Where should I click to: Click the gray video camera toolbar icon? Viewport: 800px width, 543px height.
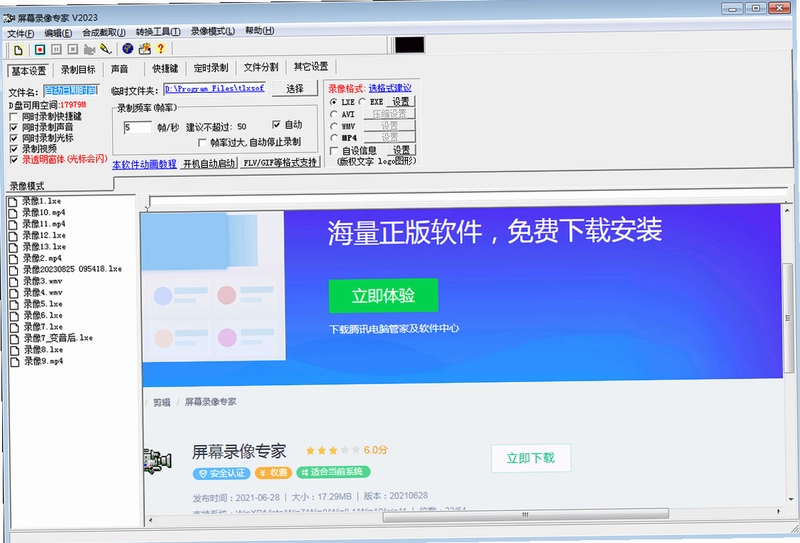(89, 50)
